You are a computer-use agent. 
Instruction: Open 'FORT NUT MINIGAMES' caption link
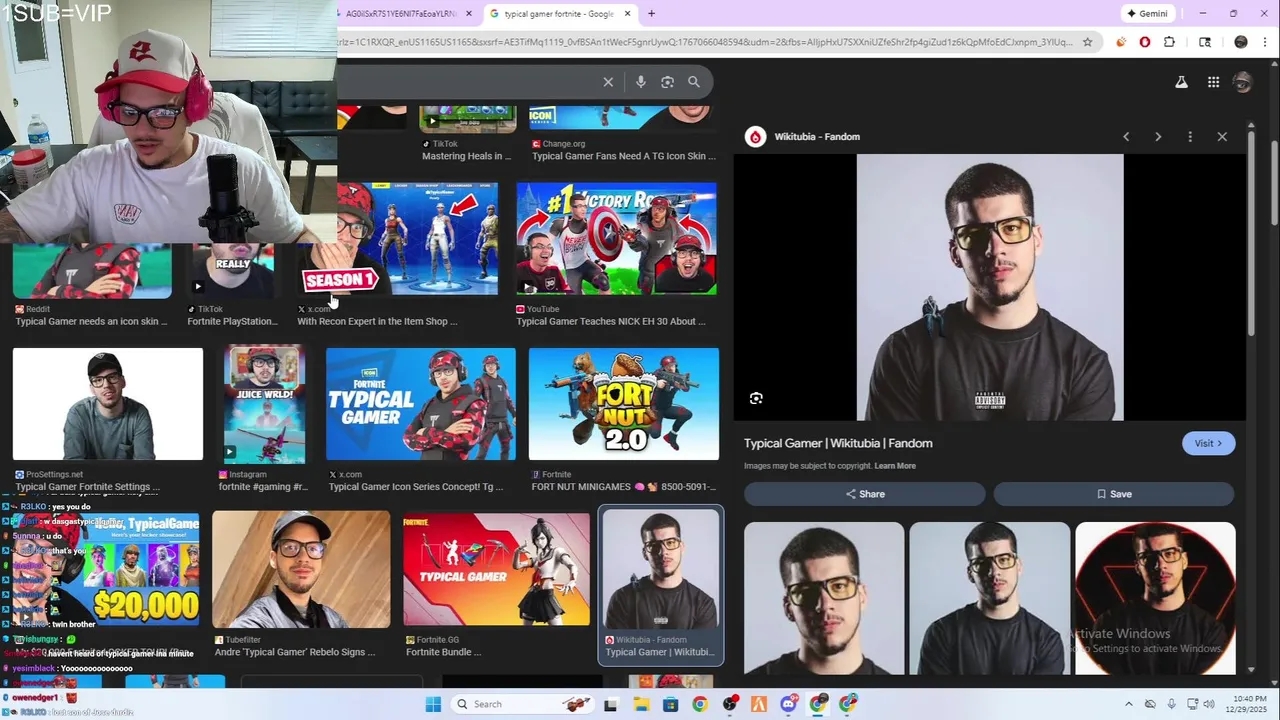tap(624, 487)
